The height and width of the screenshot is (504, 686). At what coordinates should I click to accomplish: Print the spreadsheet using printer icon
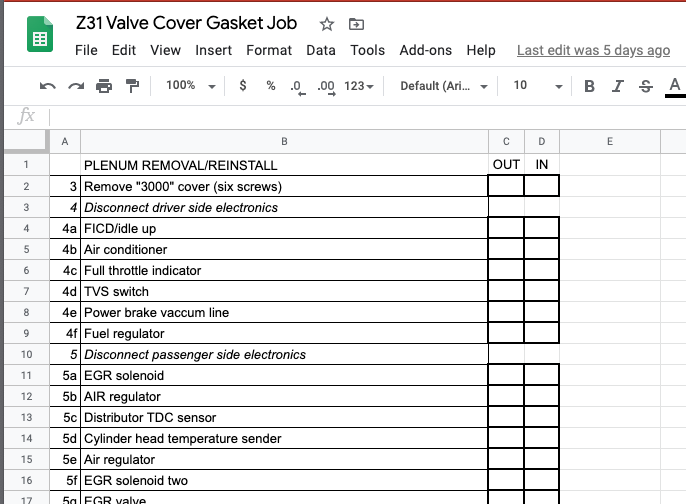tap(103, 87)
